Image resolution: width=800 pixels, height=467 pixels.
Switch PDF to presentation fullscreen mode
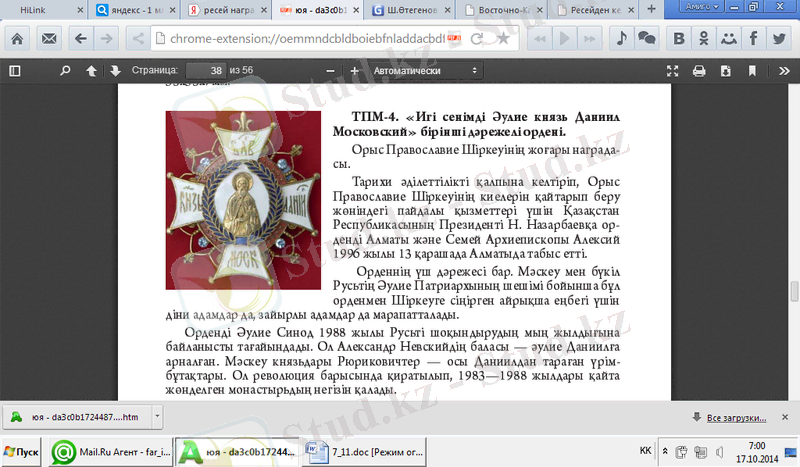coord(673,71)
